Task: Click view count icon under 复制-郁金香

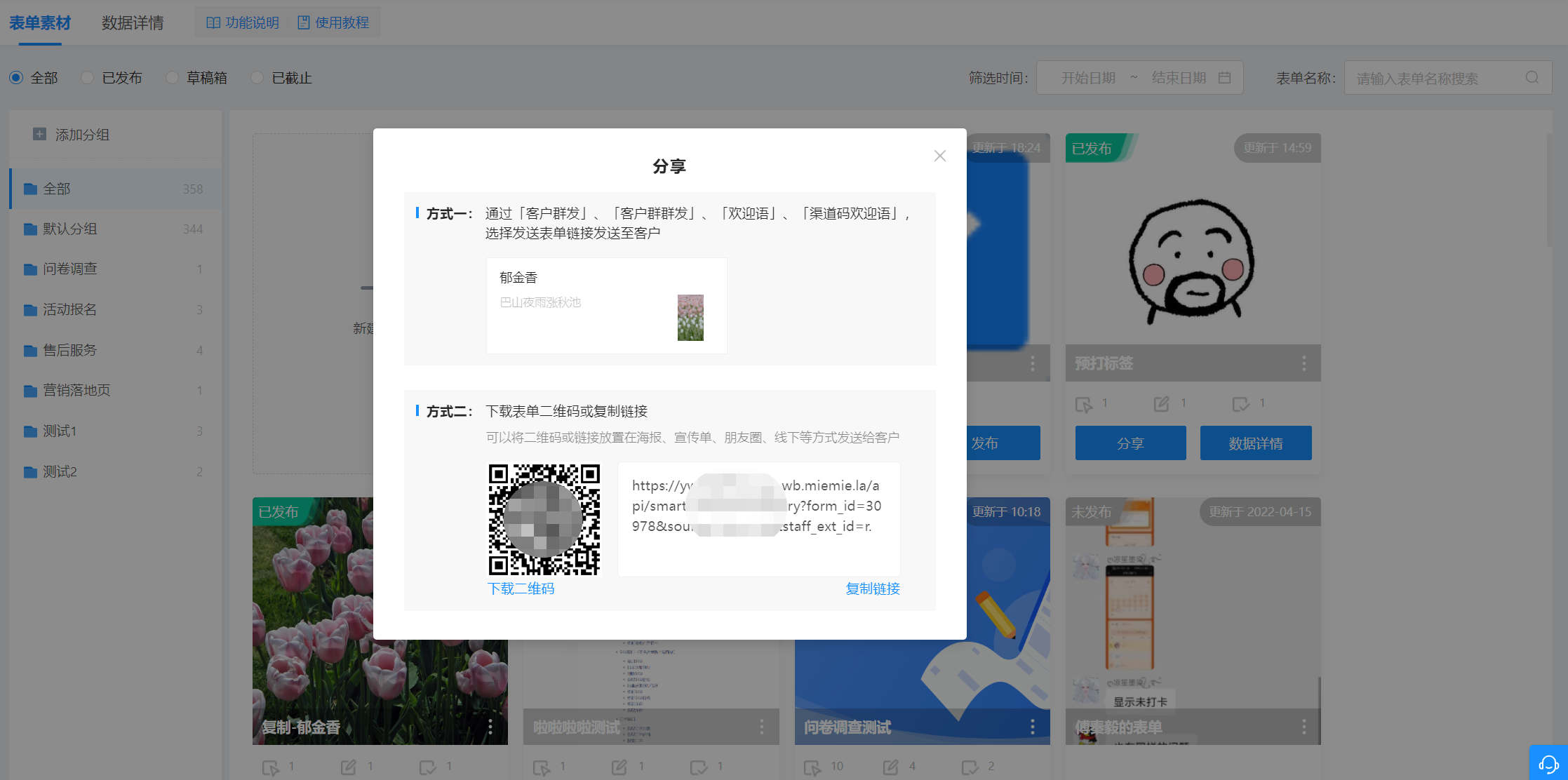Action: point(270,767)
